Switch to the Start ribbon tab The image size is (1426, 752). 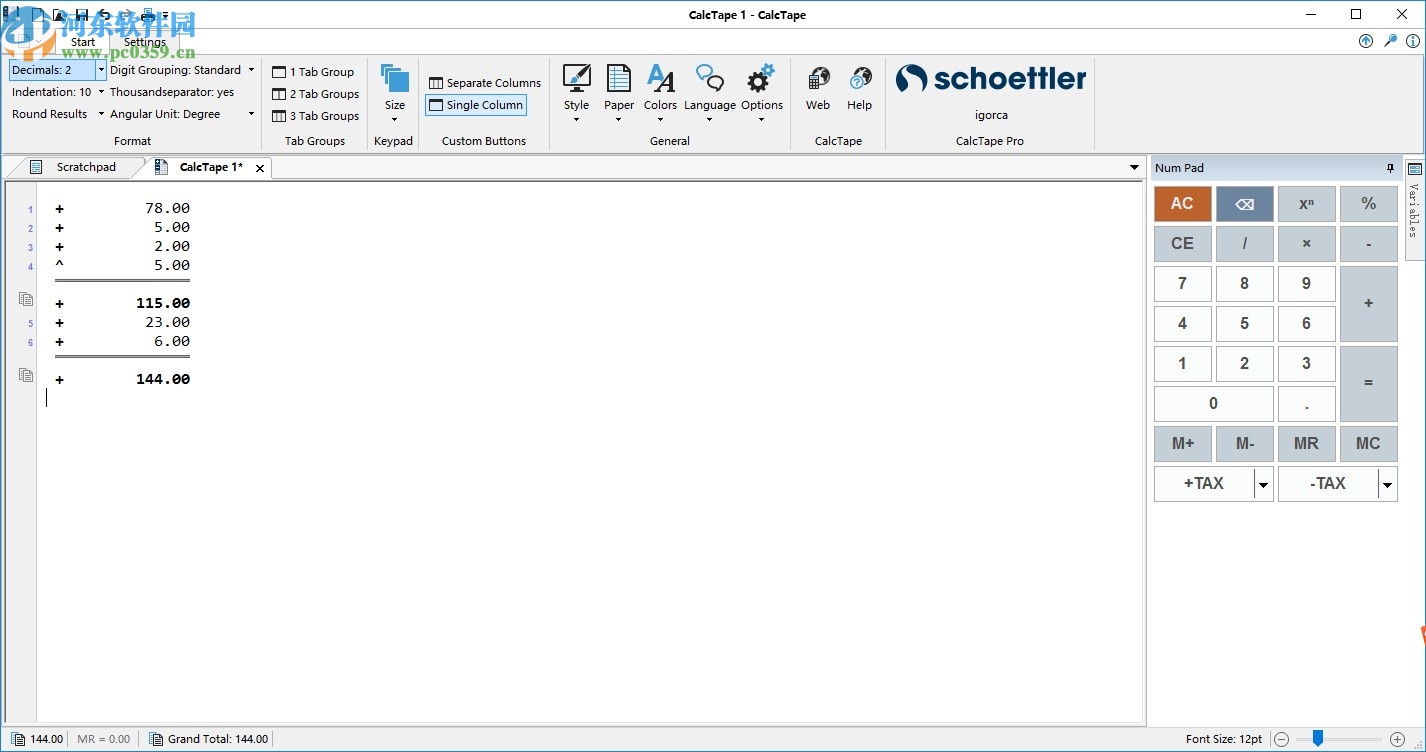(x=82, y=42)
